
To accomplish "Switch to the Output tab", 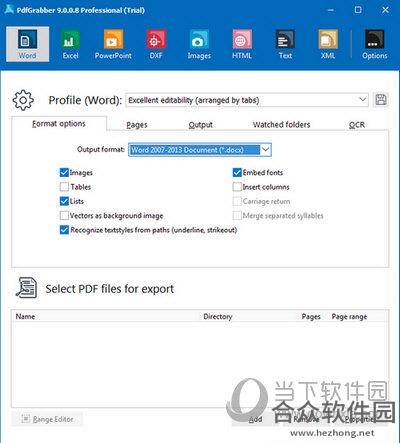I will click(200, 125).
